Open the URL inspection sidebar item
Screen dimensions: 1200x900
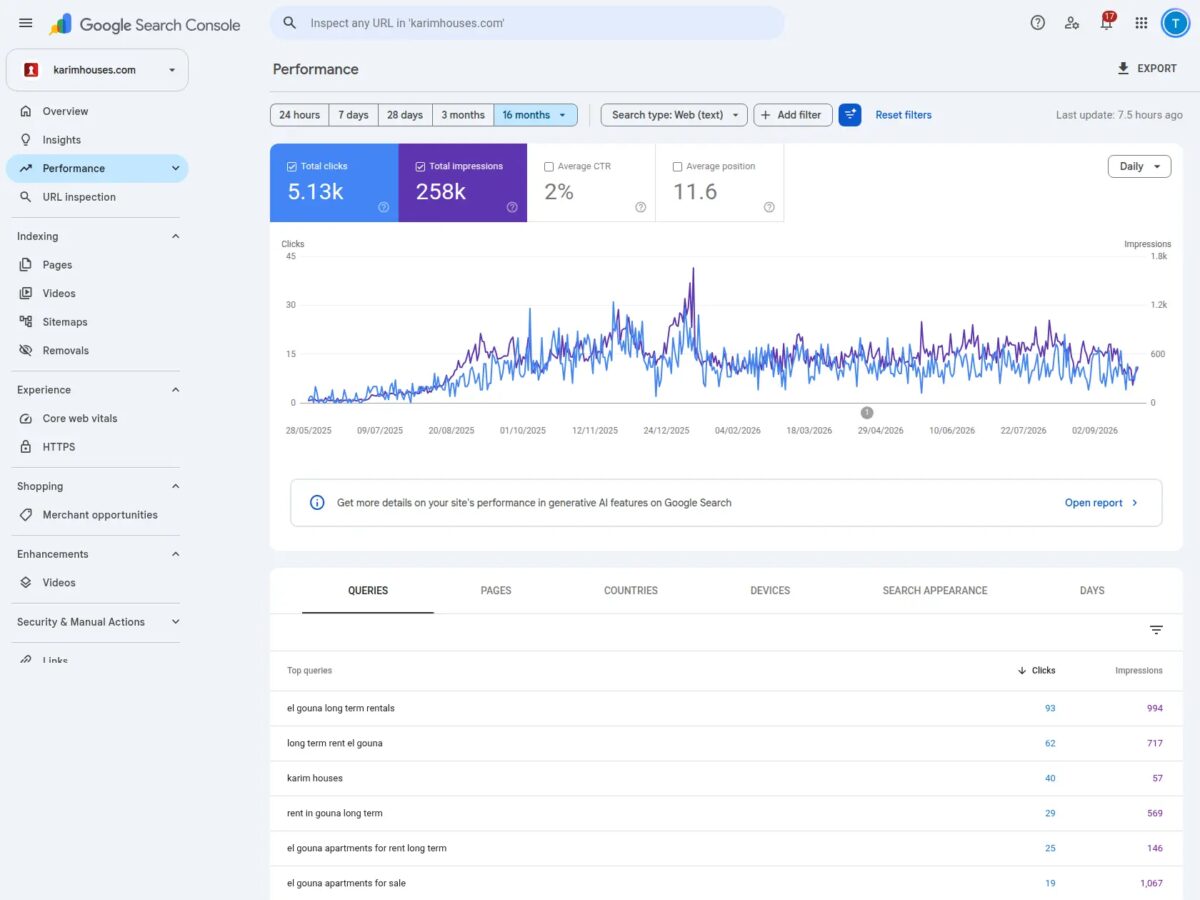point(97,197)
